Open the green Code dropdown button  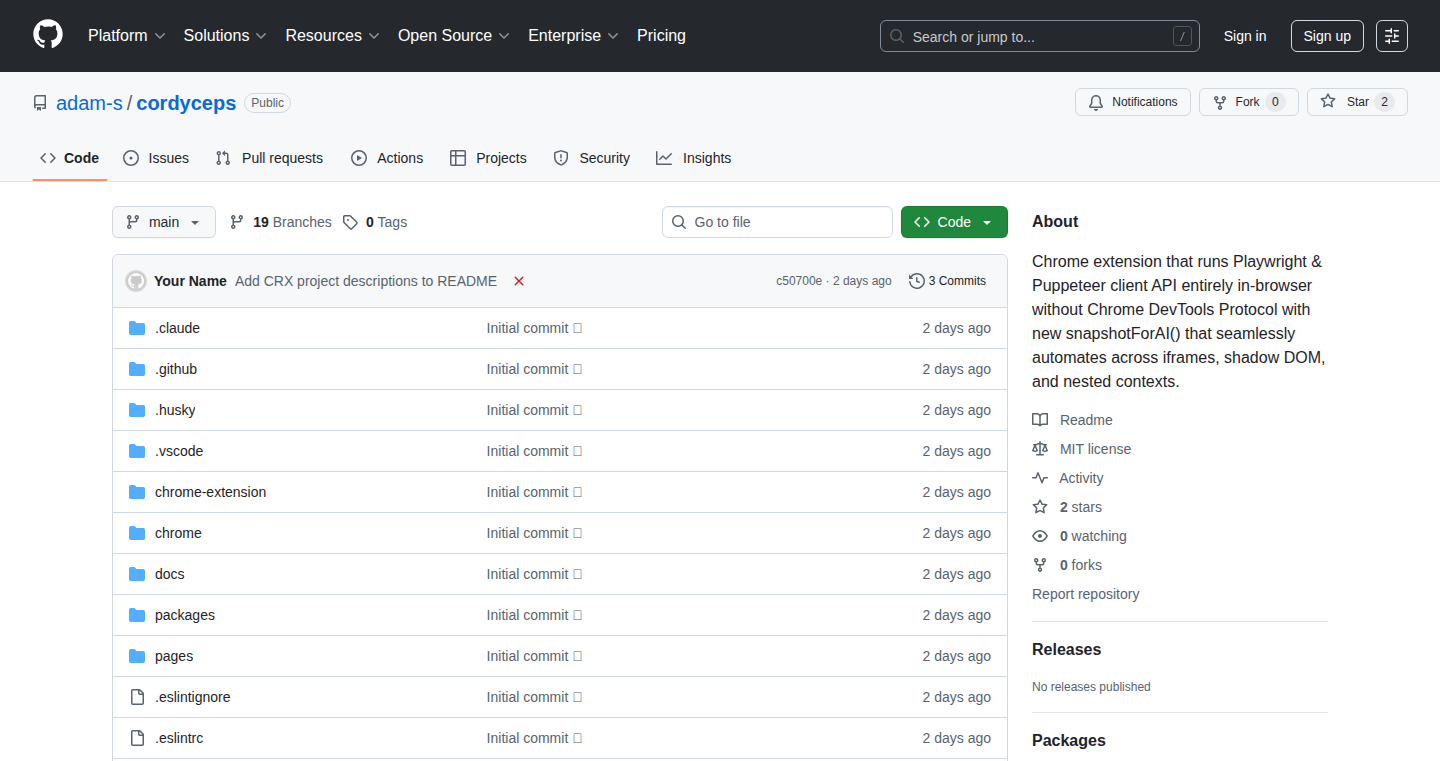point(954,222)
